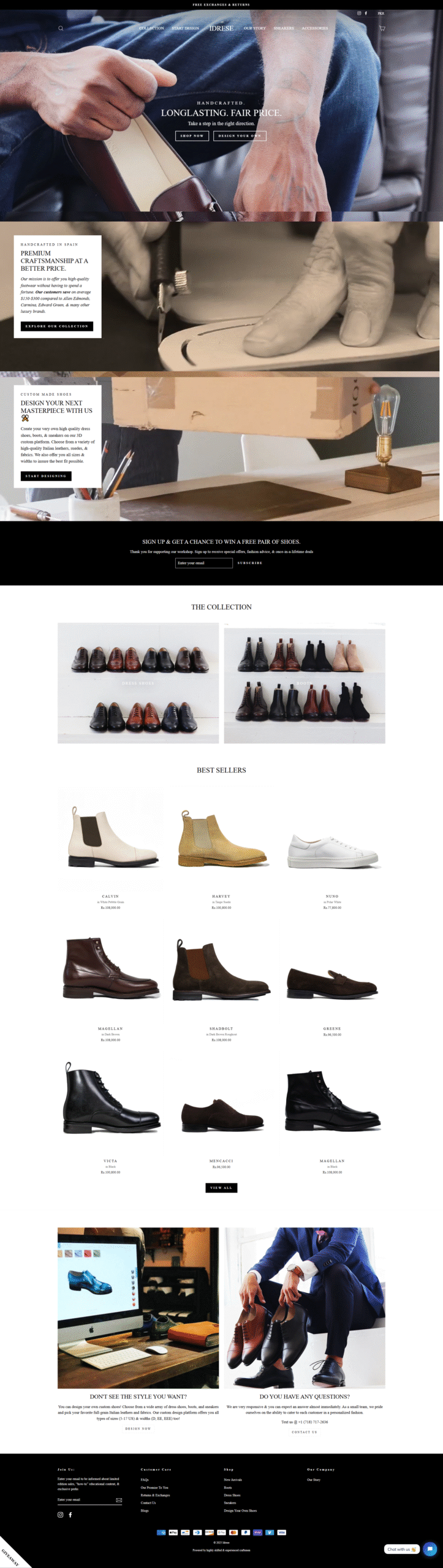Open the PKR currency selector

coord(381,13)
